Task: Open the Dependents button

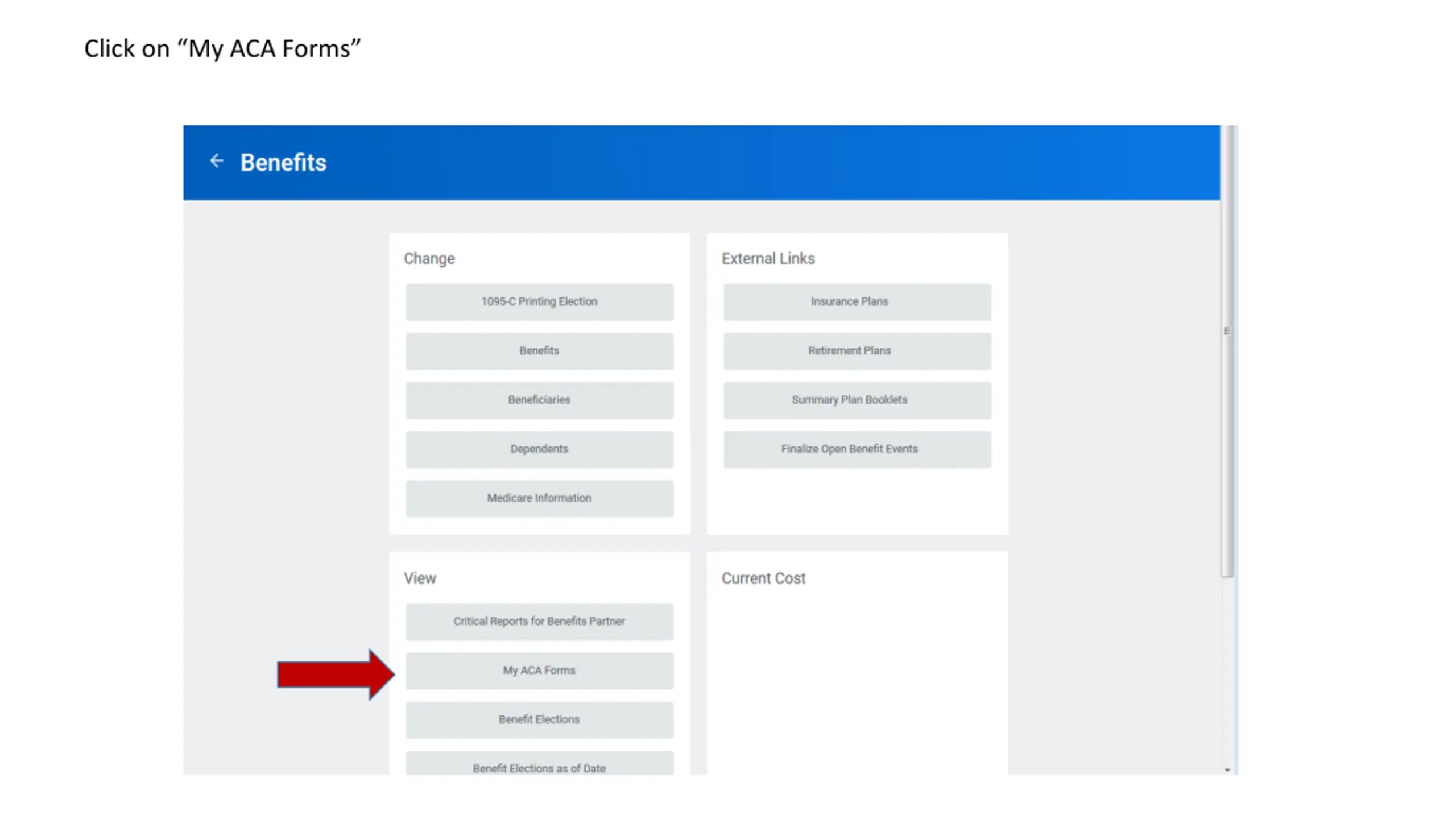Action: [x=539, y=449]
